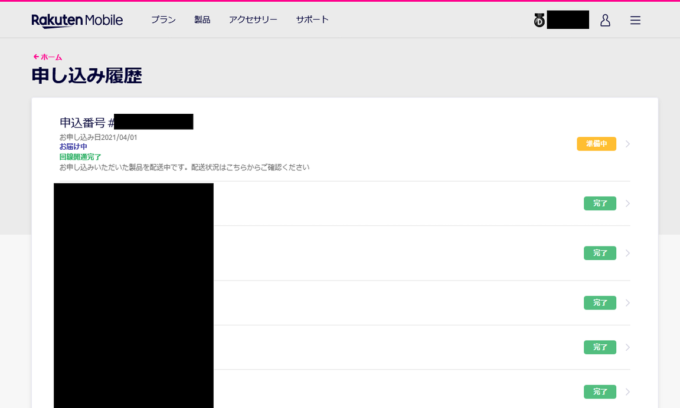
Task: Open the サポート menu
Action: [312, 20]
